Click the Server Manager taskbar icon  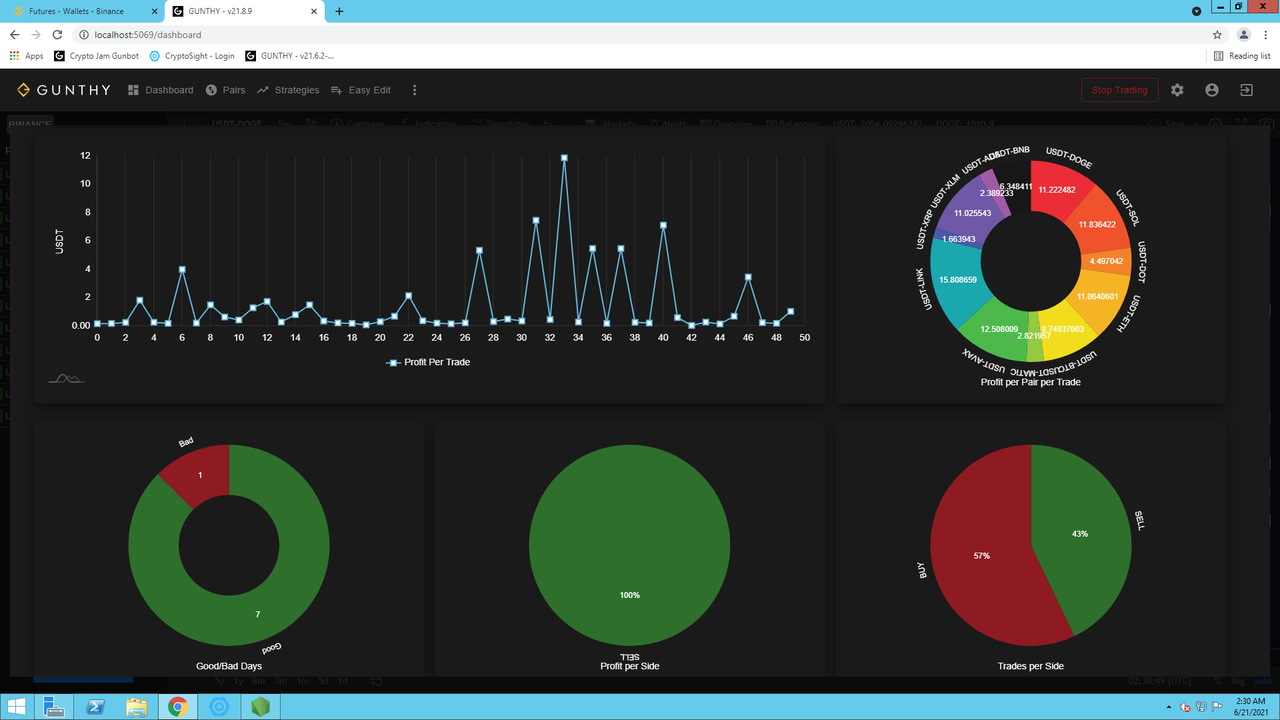[x=55, y=707]
